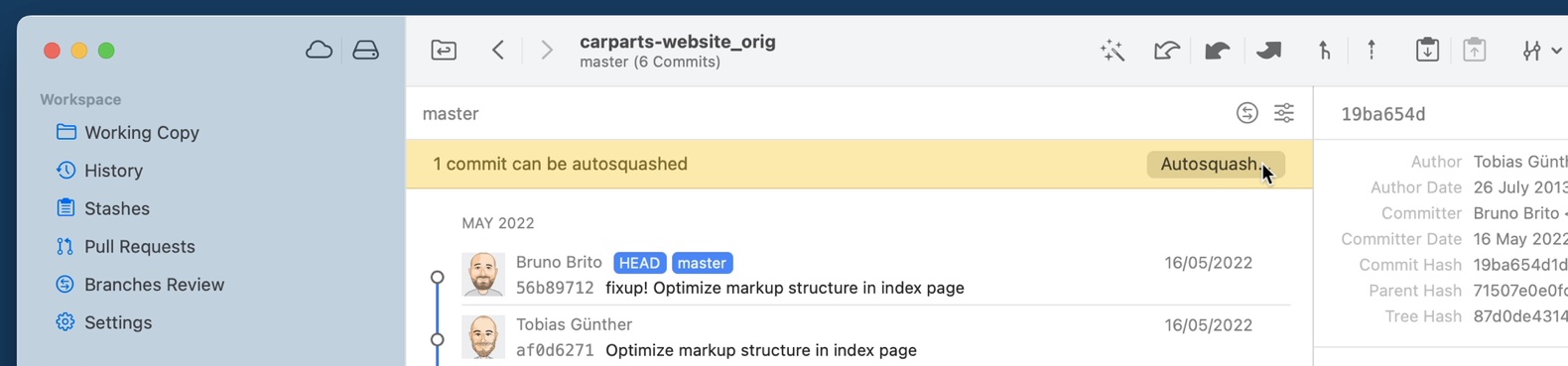Click the Rebase dashed arrow icon

(1372, 50)
